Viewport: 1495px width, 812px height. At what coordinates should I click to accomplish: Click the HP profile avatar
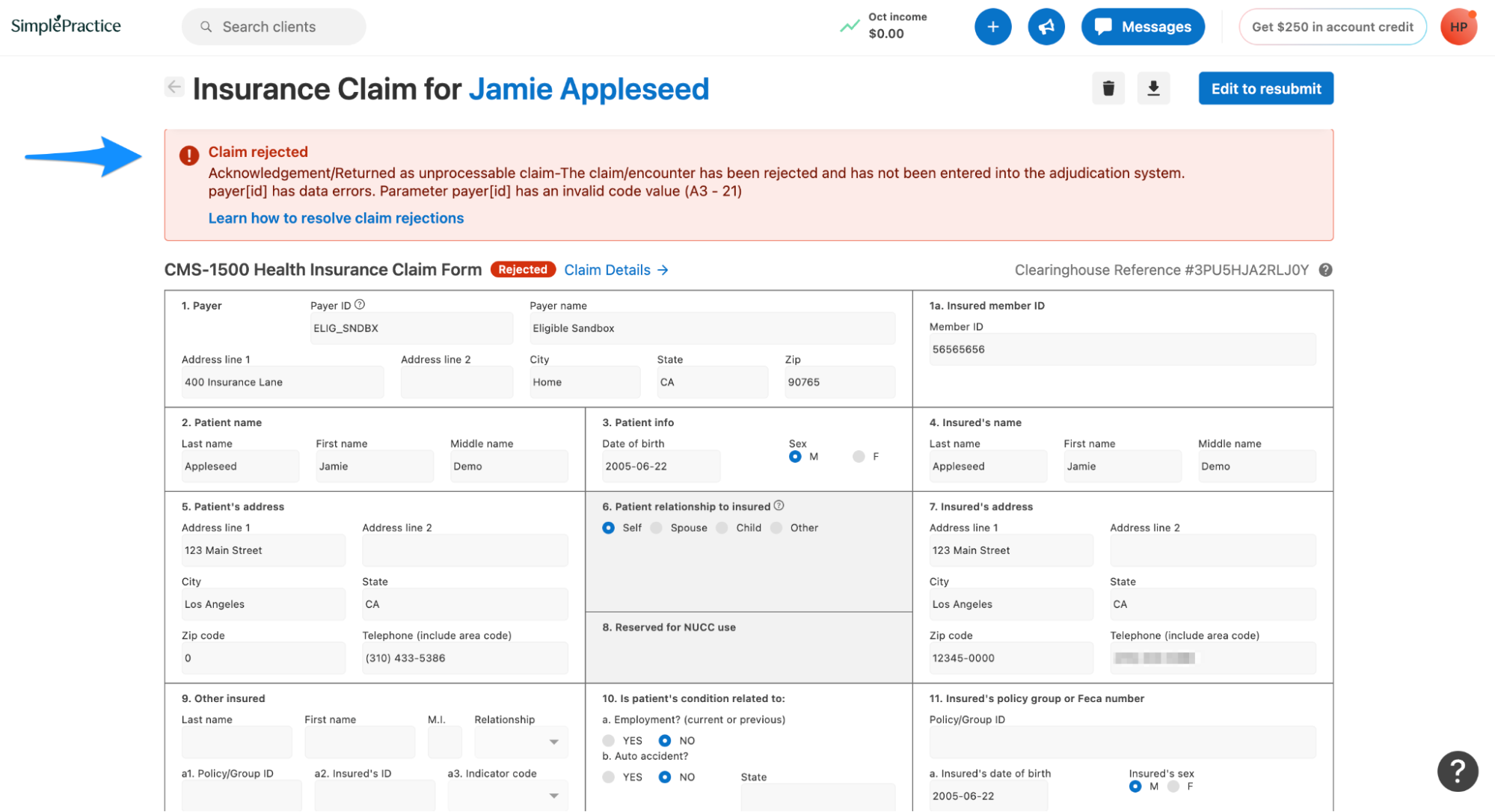tap(1458, 27)
